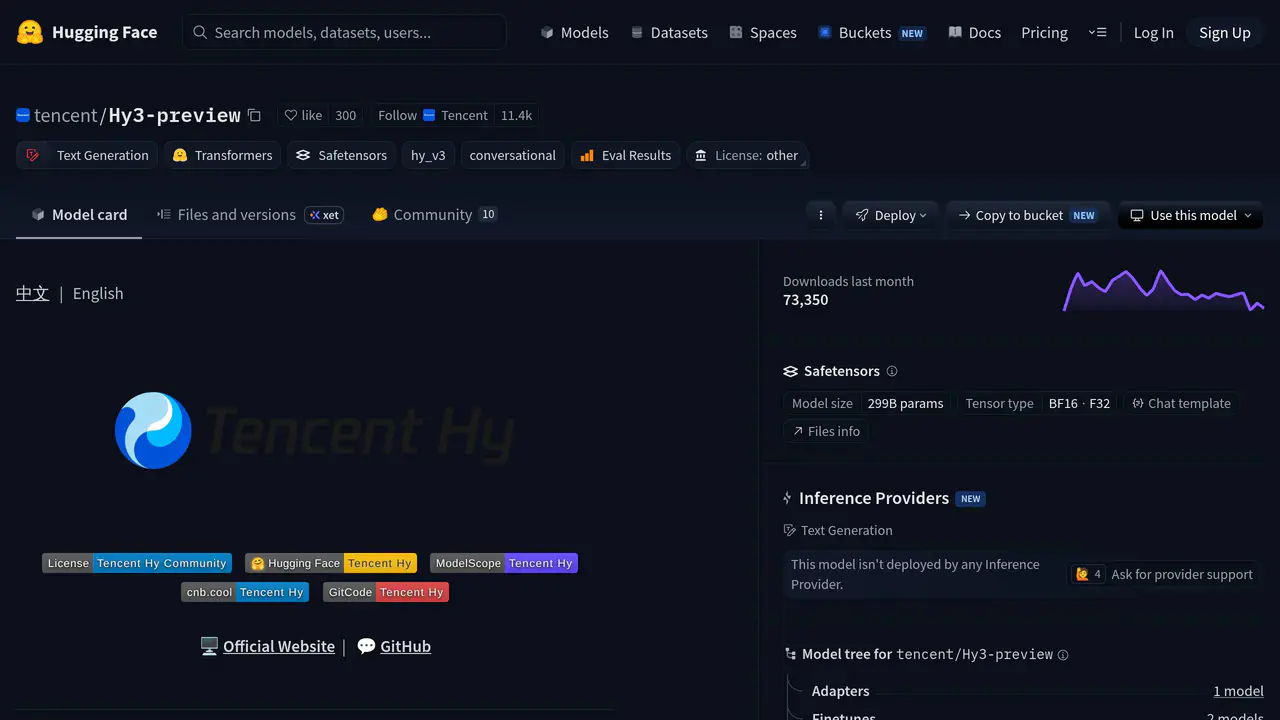Click the BF16 · F32 tensor type value
This screenshot has height=720, width=1280.
1079,403
